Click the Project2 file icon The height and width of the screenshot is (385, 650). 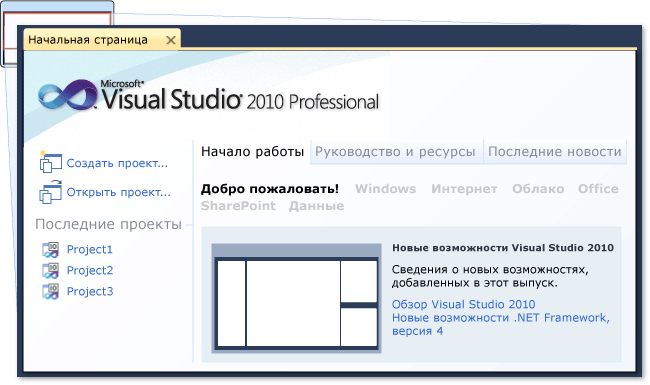coord(51,271)
